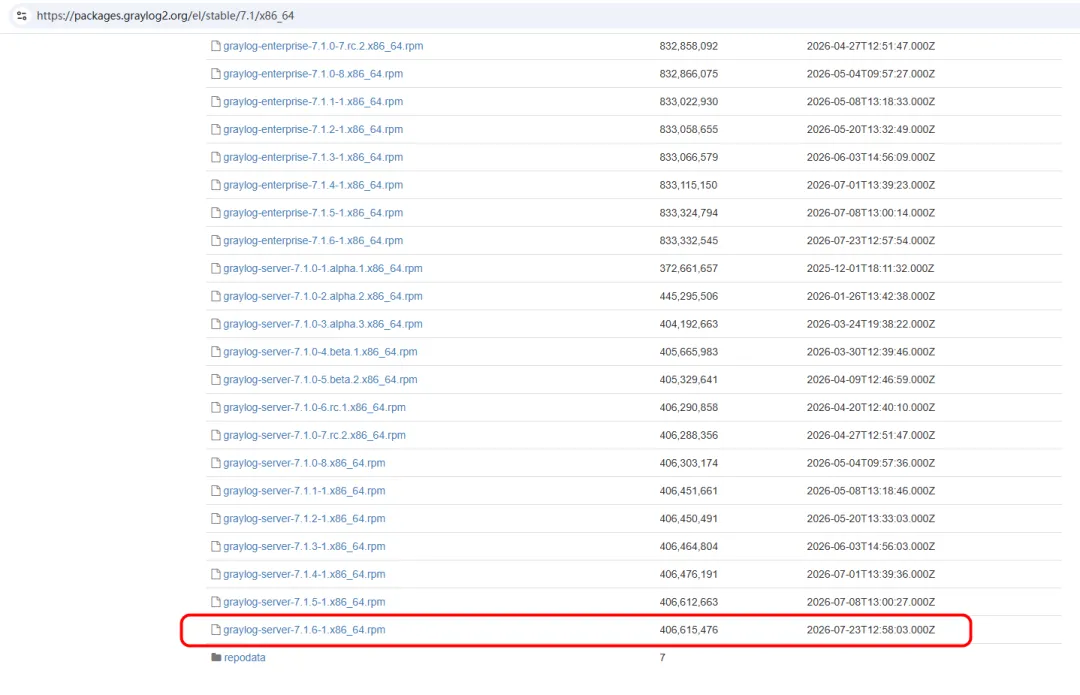Click file icon of graylog-enterprise-7.1.2-1 row
Viewport: 1080px width, 695px height.
[x=216, y=129]
